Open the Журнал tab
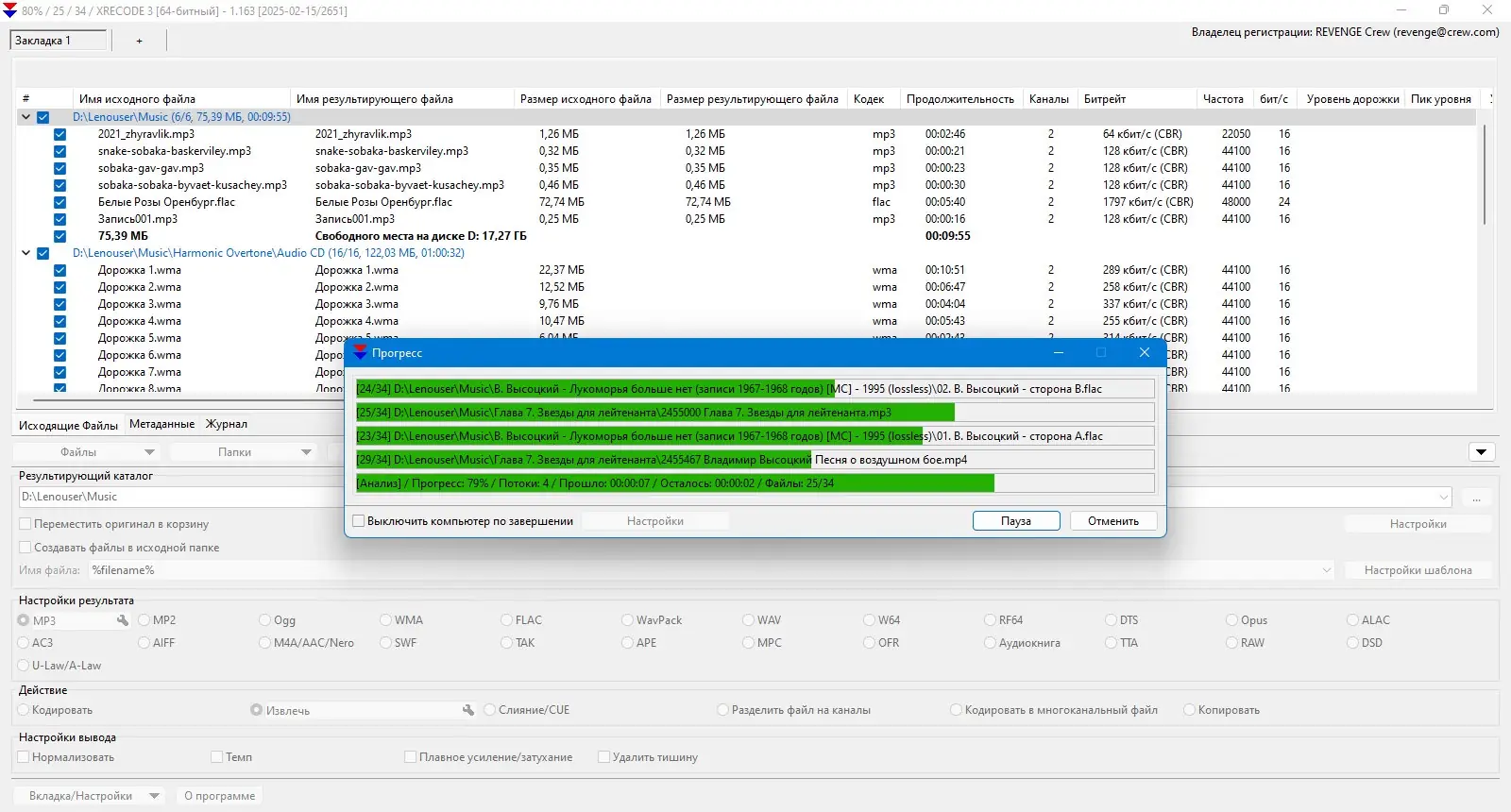This screenshot has width=1511, height=812. pyautogui.click(x=227, y=424)
